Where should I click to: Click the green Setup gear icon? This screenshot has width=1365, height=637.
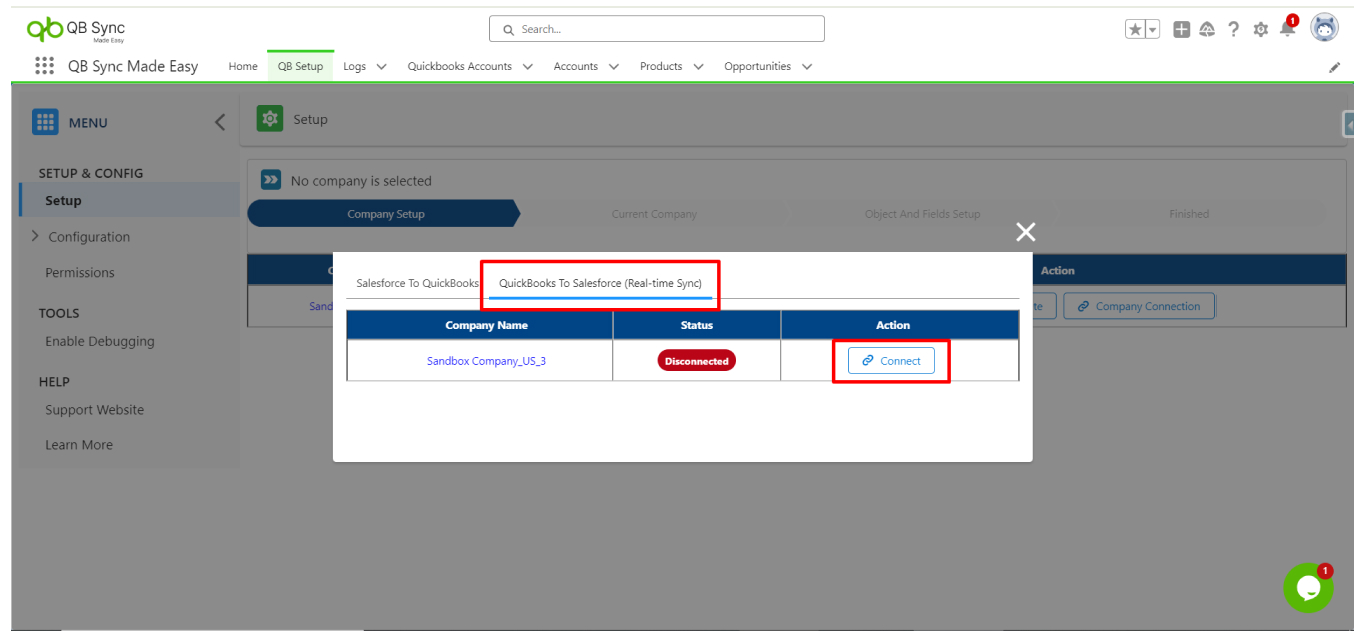click(x=269, y=119)
